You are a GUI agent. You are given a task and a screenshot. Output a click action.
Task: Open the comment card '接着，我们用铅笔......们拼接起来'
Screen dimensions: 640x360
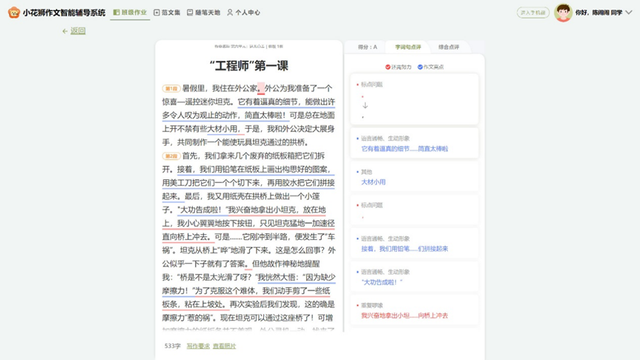point(414,244)
